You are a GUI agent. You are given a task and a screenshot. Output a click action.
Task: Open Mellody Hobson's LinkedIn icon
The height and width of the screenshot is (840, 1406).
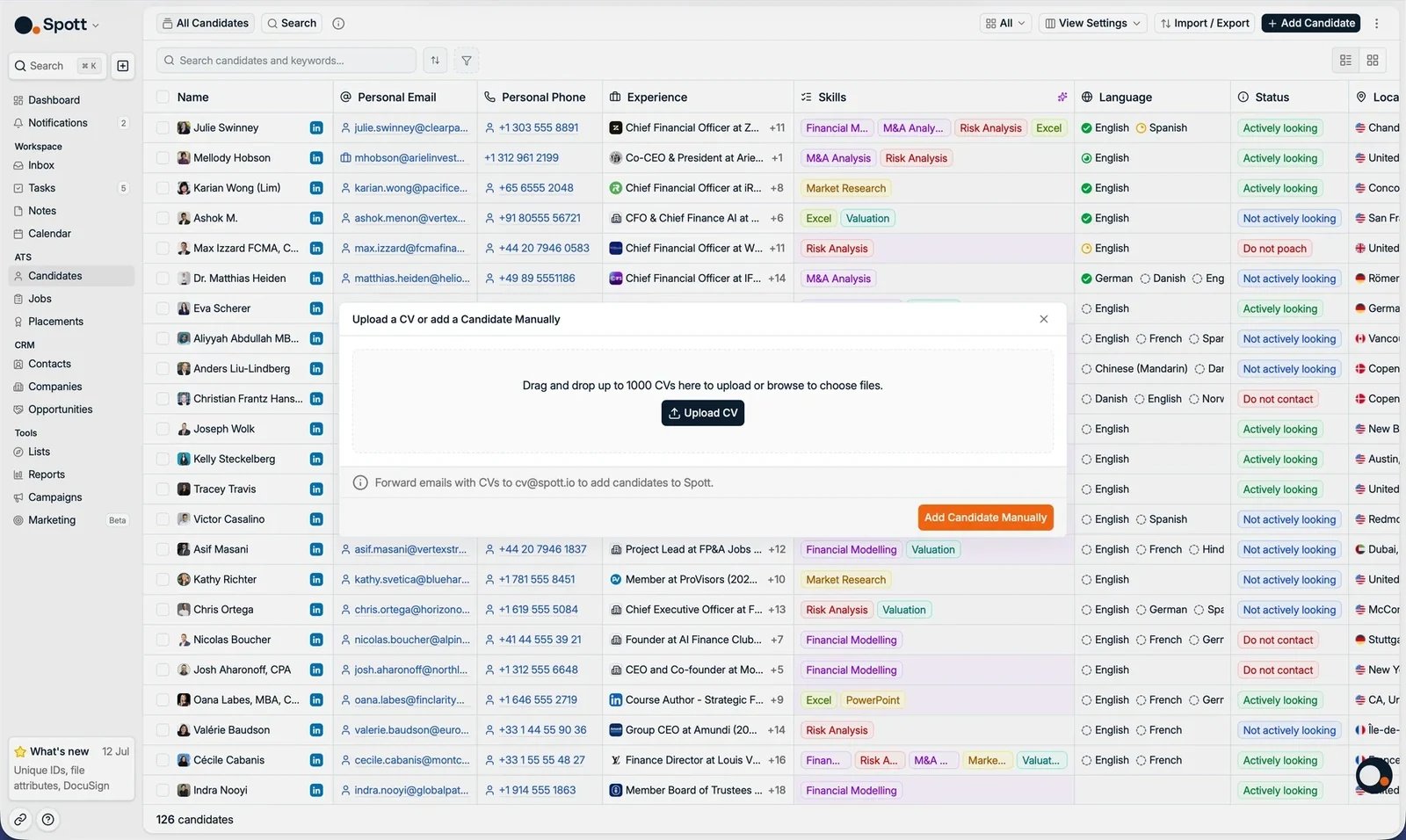point(316,158)
